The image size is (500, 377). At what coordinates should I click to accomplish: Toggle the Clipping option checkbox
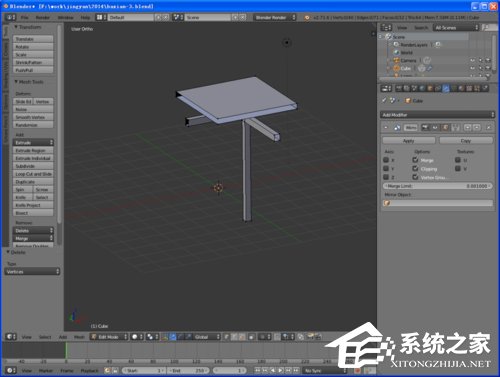(x=415, y=168)
